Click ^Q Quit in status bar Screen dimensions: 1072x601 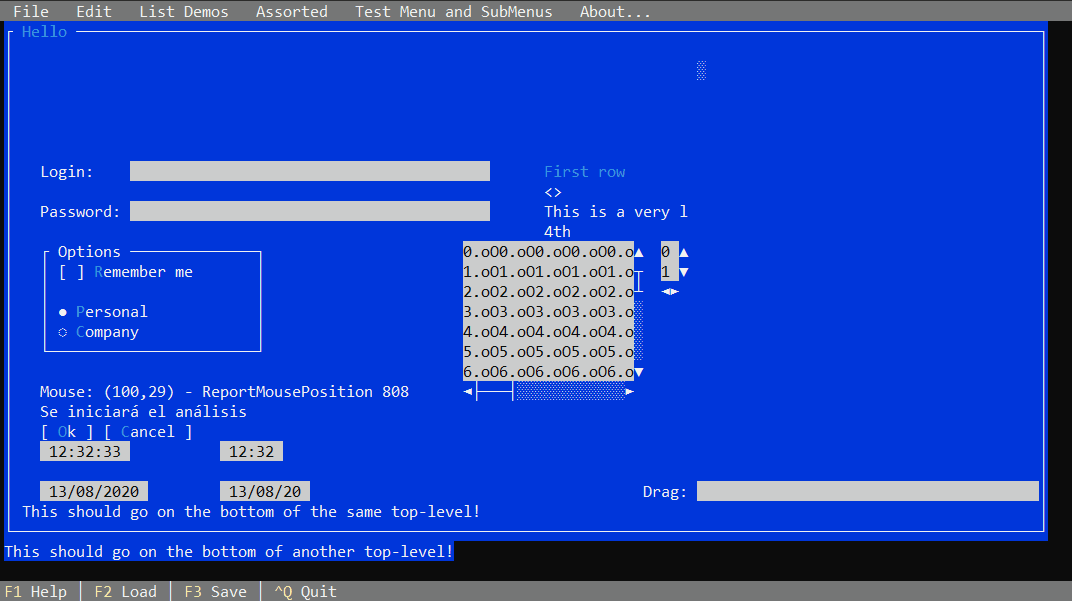pos(305,591)
